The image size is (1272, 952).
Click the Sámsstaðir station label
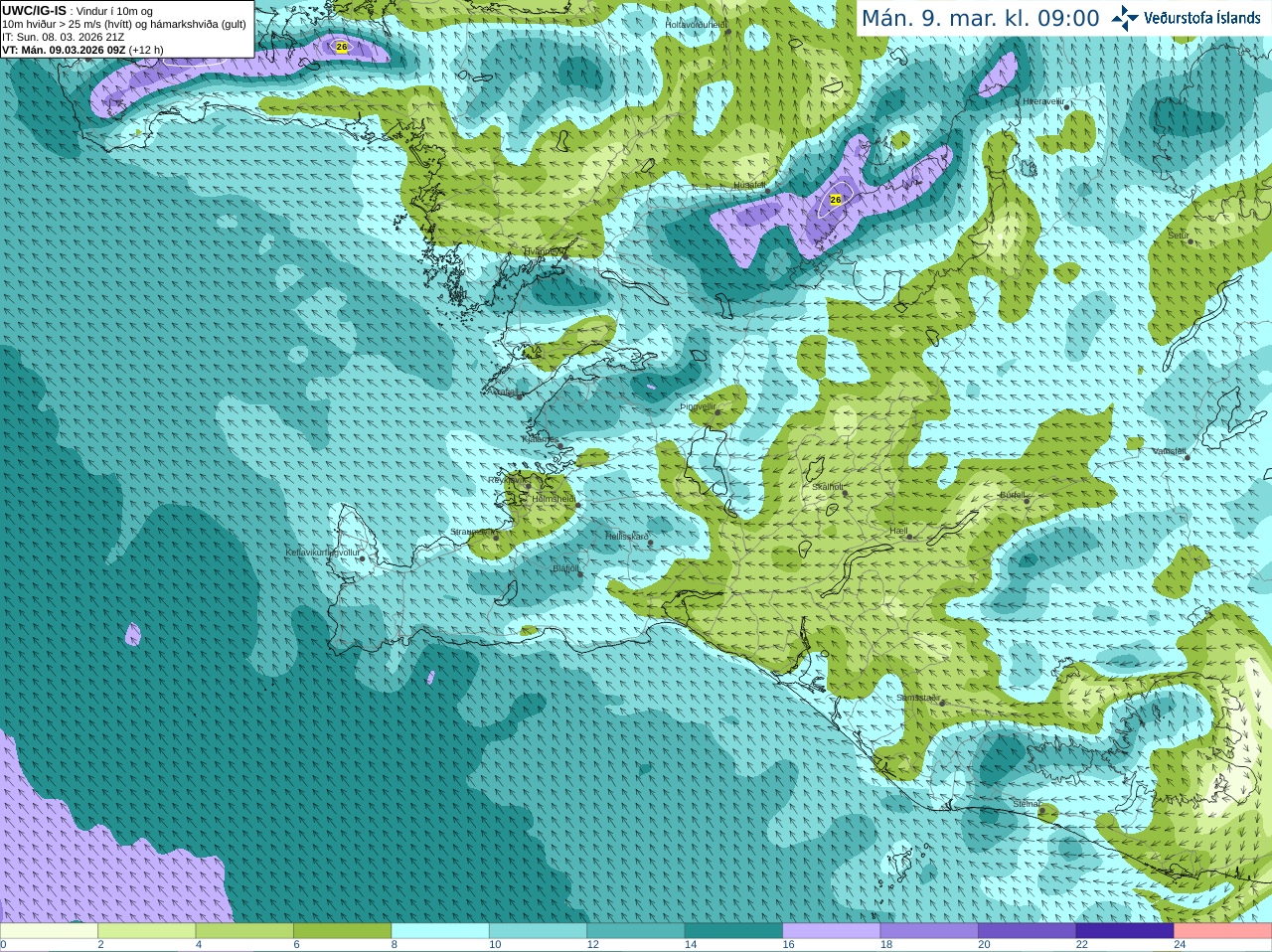(x=917, y=698)
